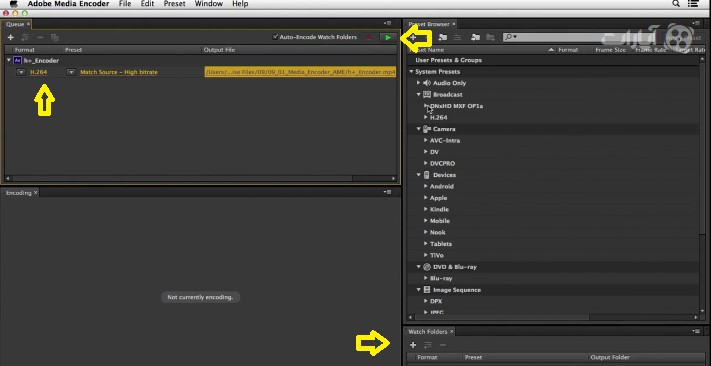Import presets in Preset Browser
711x366 pixels.
[475, 38]
